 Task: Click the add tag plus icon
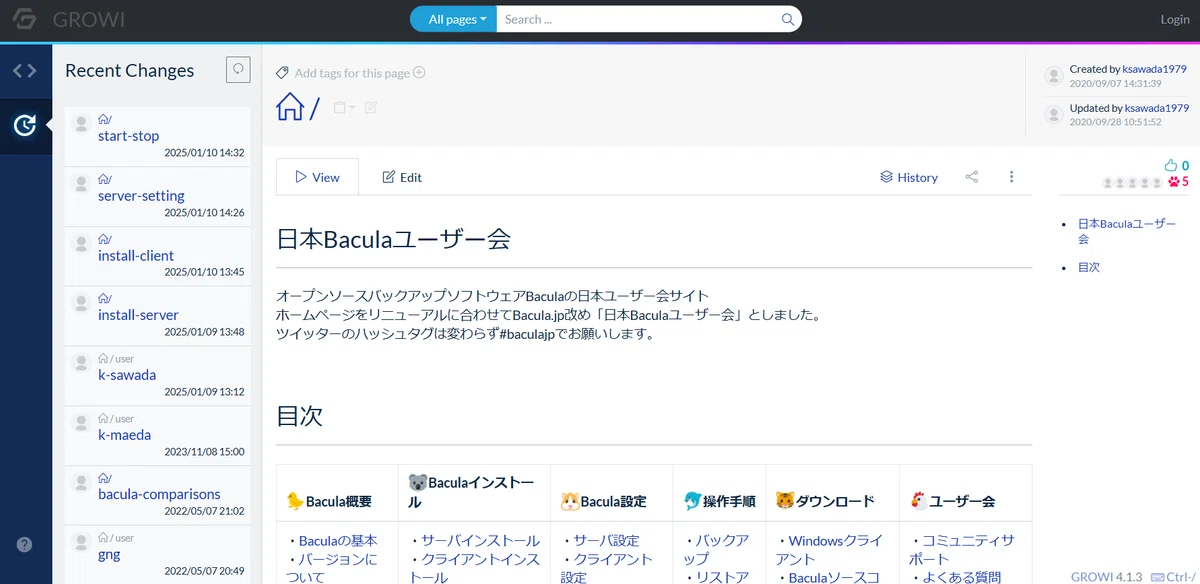(419, 72)
